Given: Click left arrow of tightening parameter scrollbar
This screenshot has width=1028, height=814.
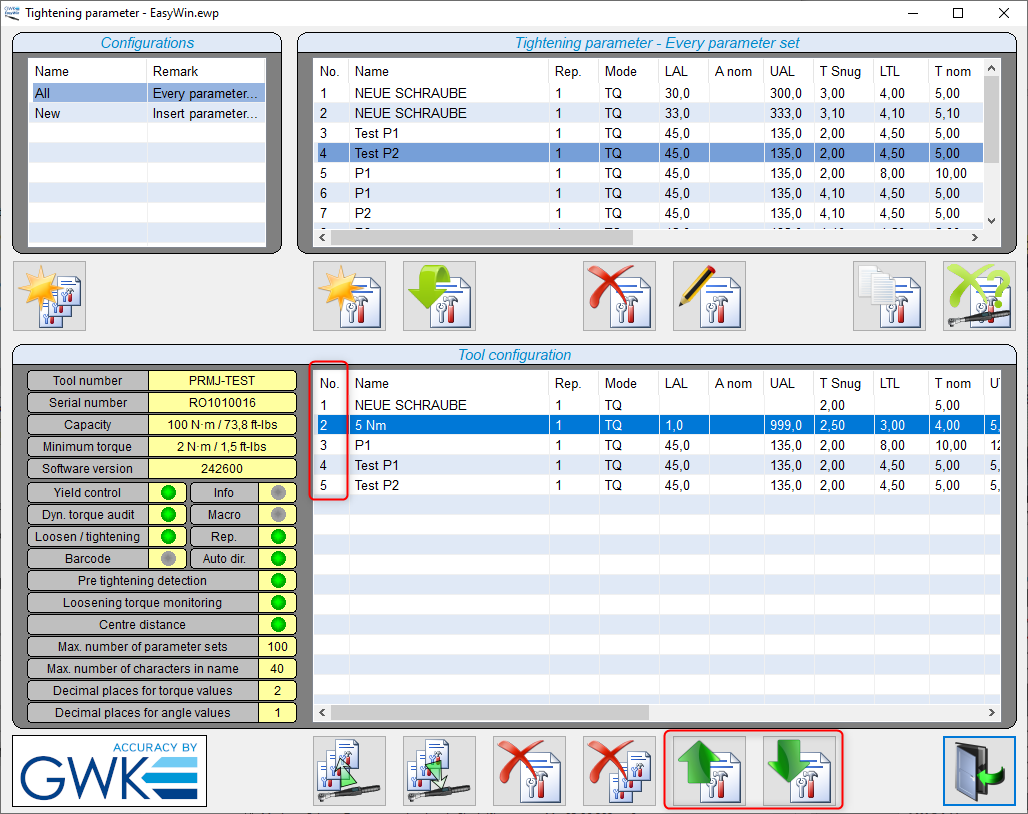Looking at the screenshot, I should pyautogui.click(x=322, y=237).
